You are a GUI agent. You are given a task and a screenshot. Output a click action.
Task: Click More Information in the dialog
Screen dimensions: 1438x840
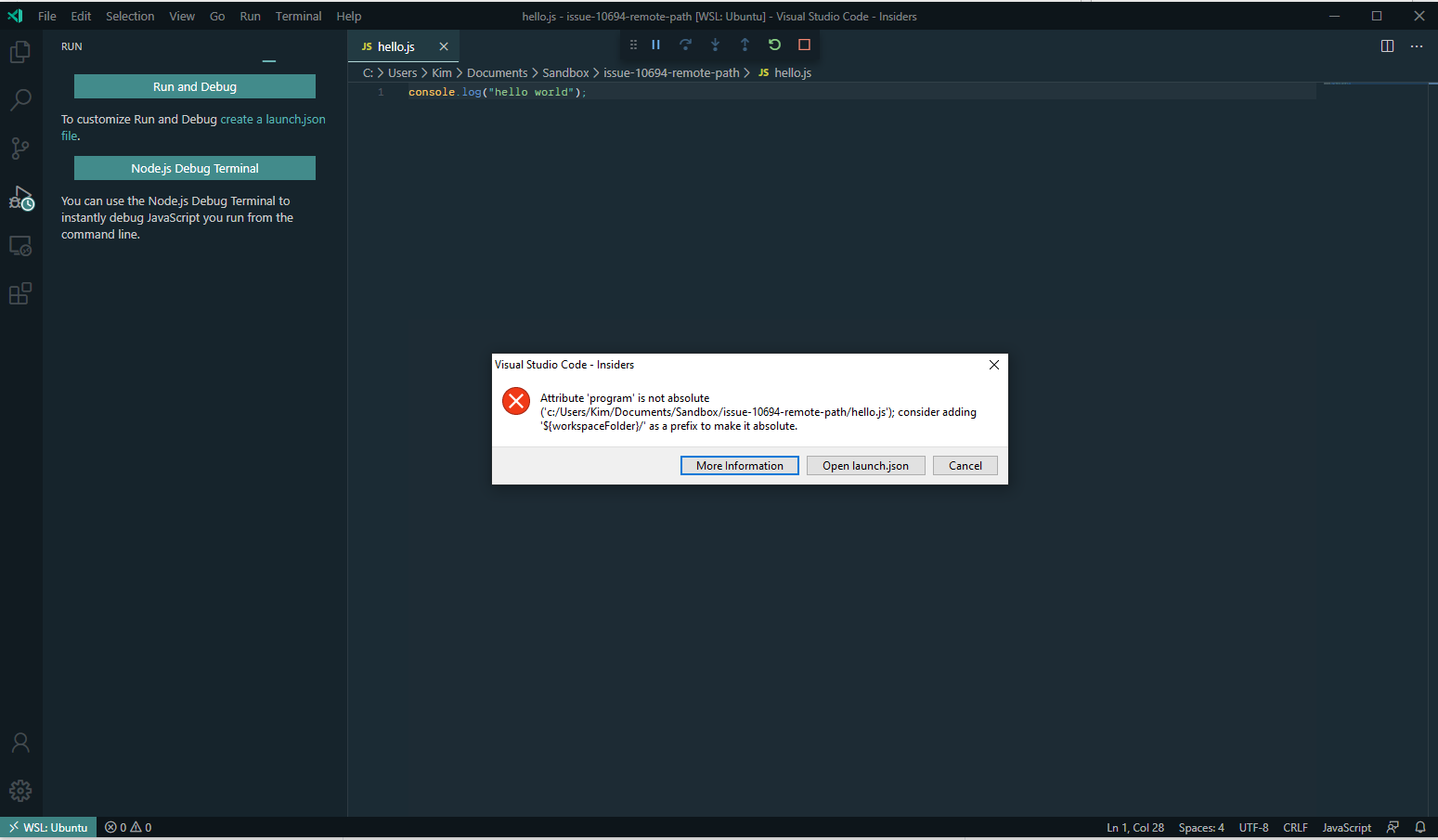(x=739, y=465)
